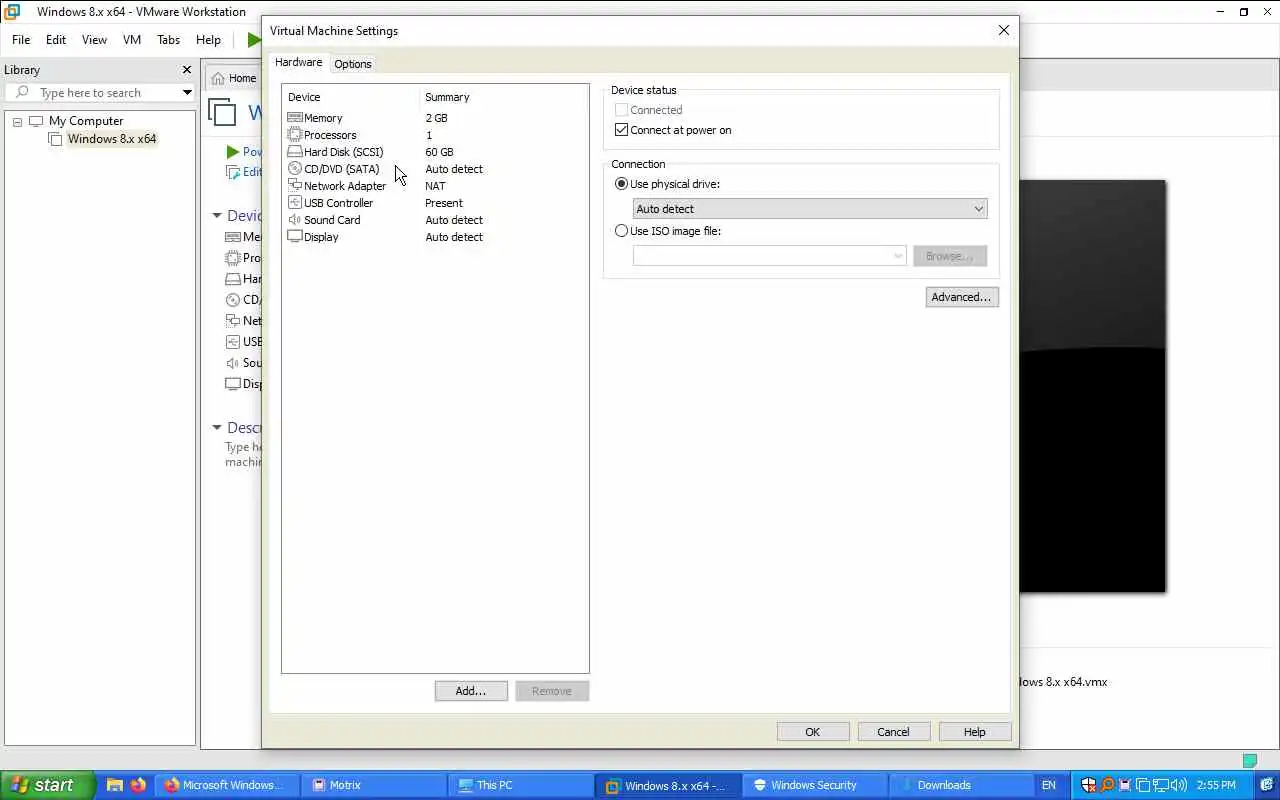Click the EN language indicator

pyautogui.click(x=1049, y=785)
